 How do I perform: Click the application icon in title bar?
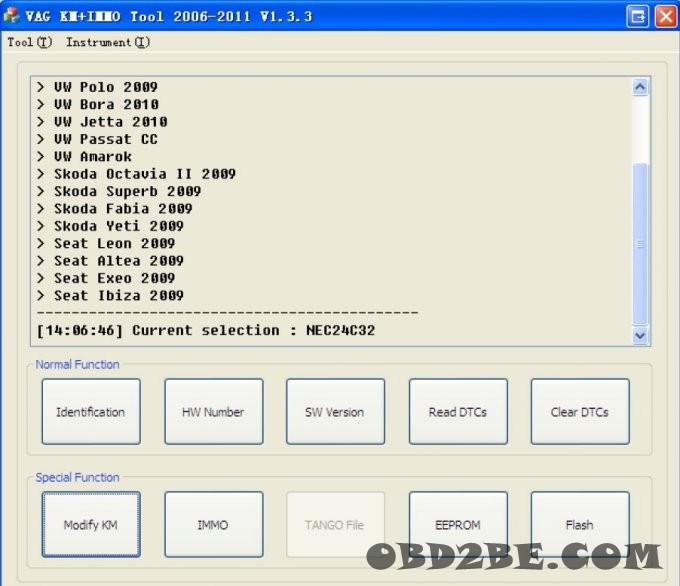[11, 16]
